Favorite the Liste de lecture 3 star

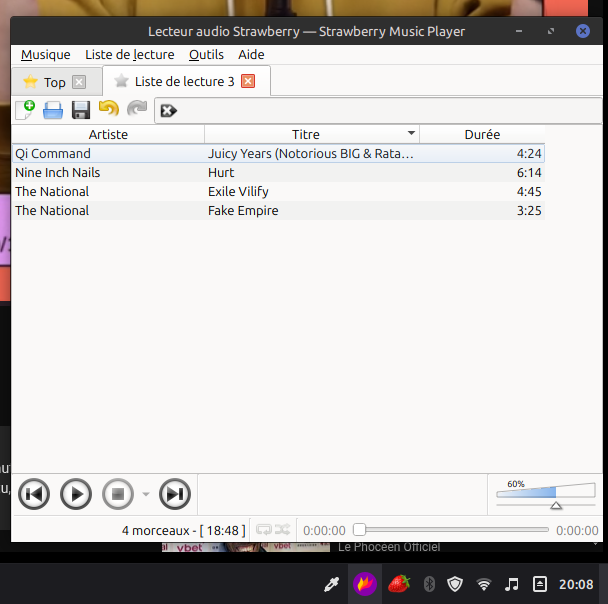tap(121, 81)
